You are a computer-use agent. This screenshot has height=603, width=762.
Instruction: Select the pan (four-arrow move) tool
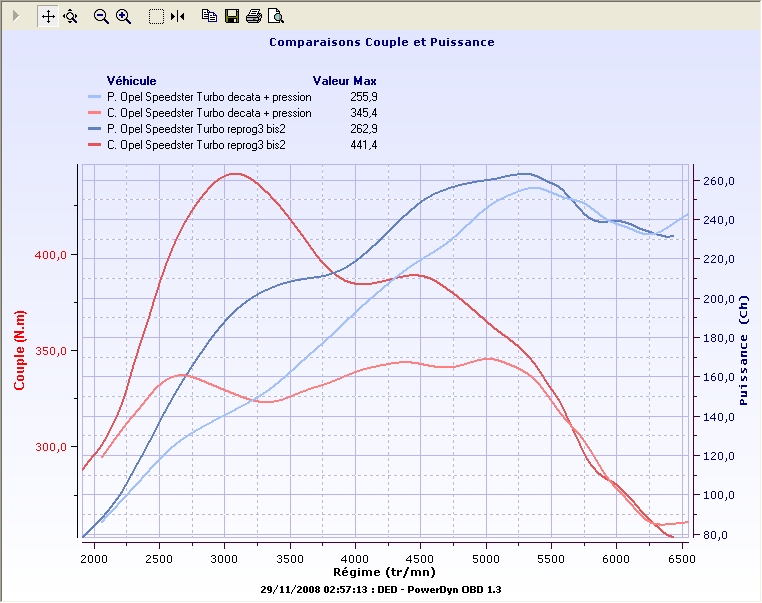tap(48, 16)
